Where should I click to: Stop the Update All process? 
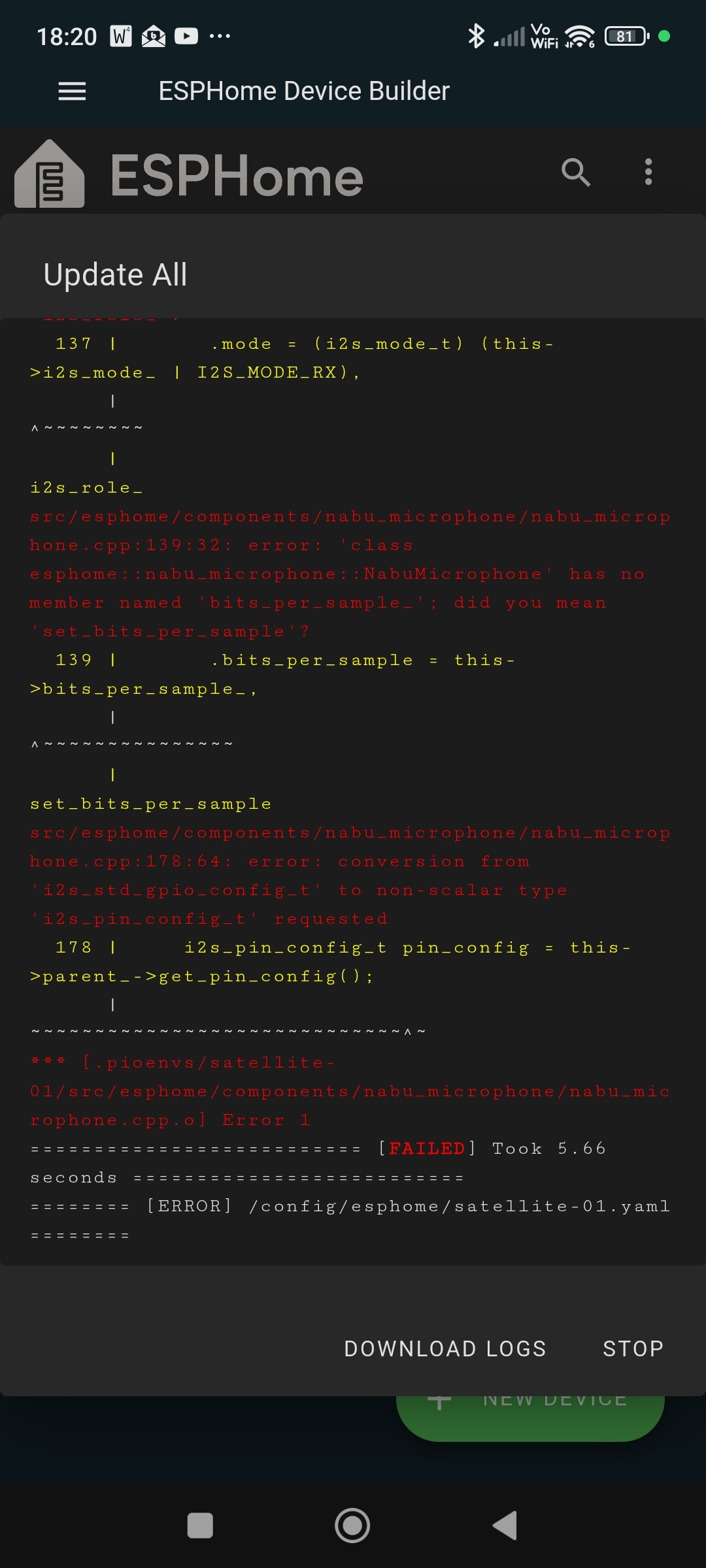pyautogui.click(x=633, y=1348)
